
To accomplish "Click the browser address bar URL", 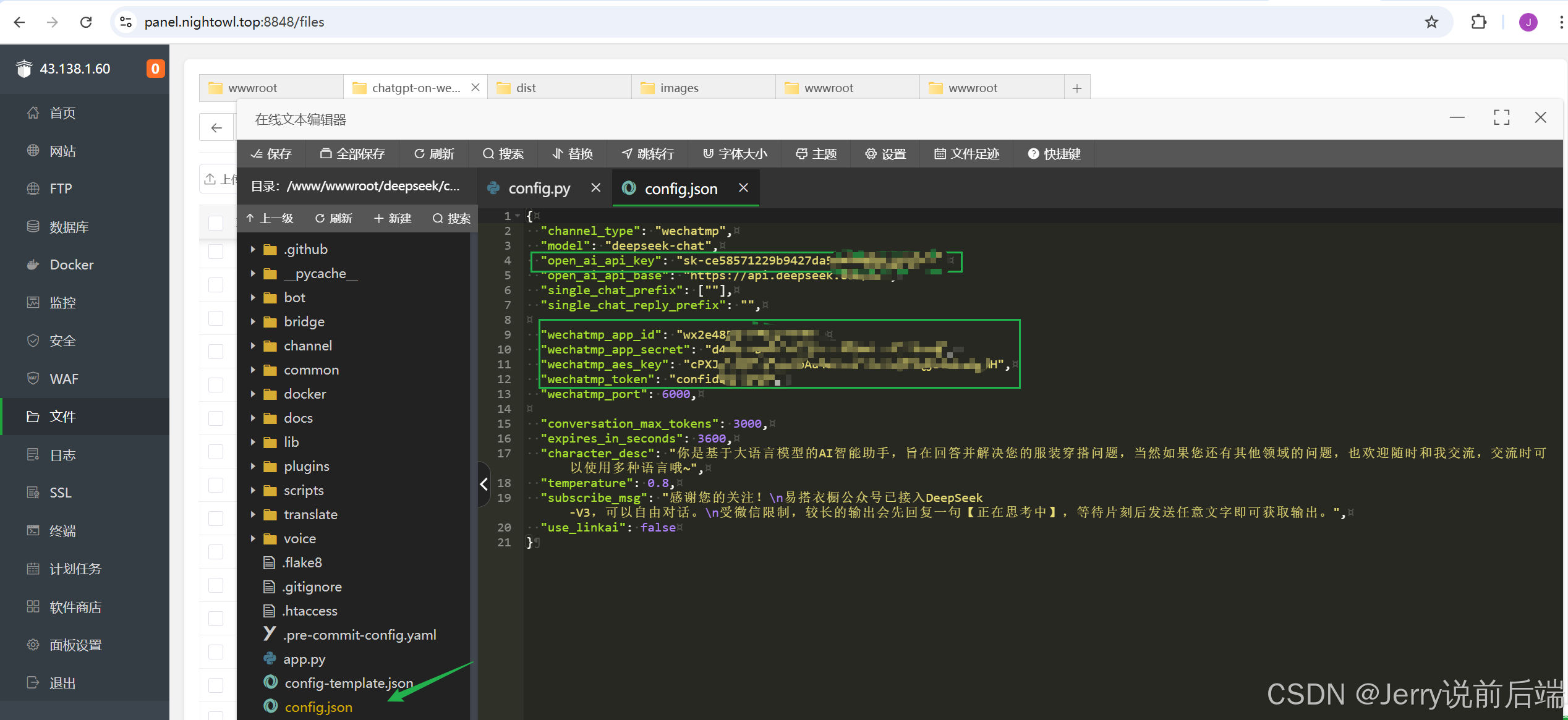I will 234,22.
